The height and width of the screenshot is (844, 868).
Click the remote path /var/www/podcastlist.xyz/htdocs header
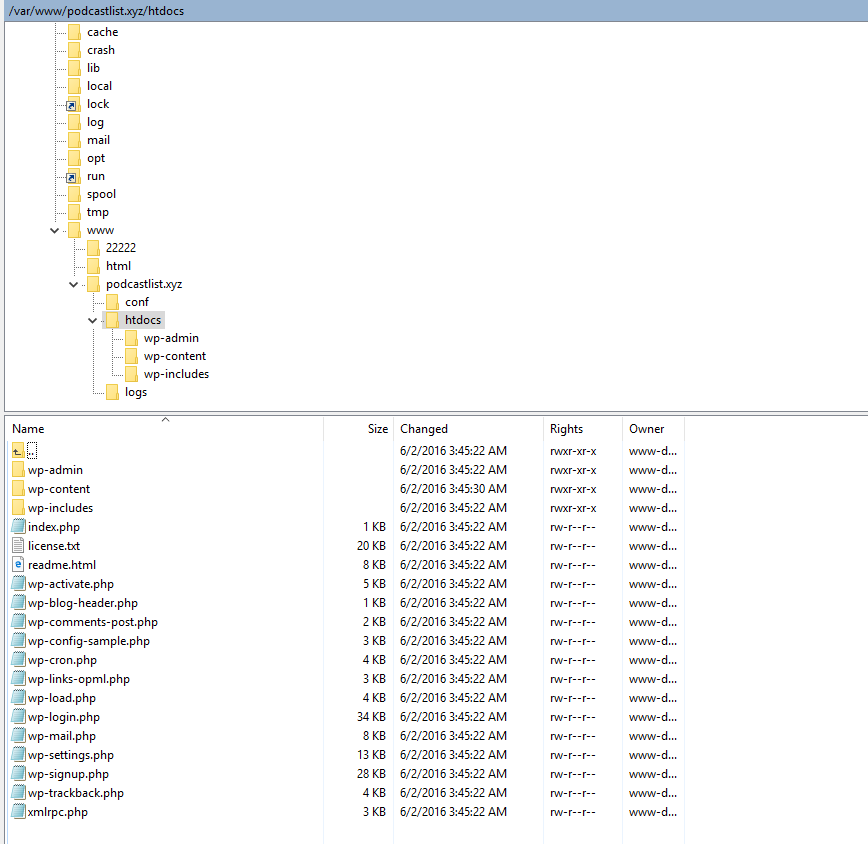tap(96, 11)
